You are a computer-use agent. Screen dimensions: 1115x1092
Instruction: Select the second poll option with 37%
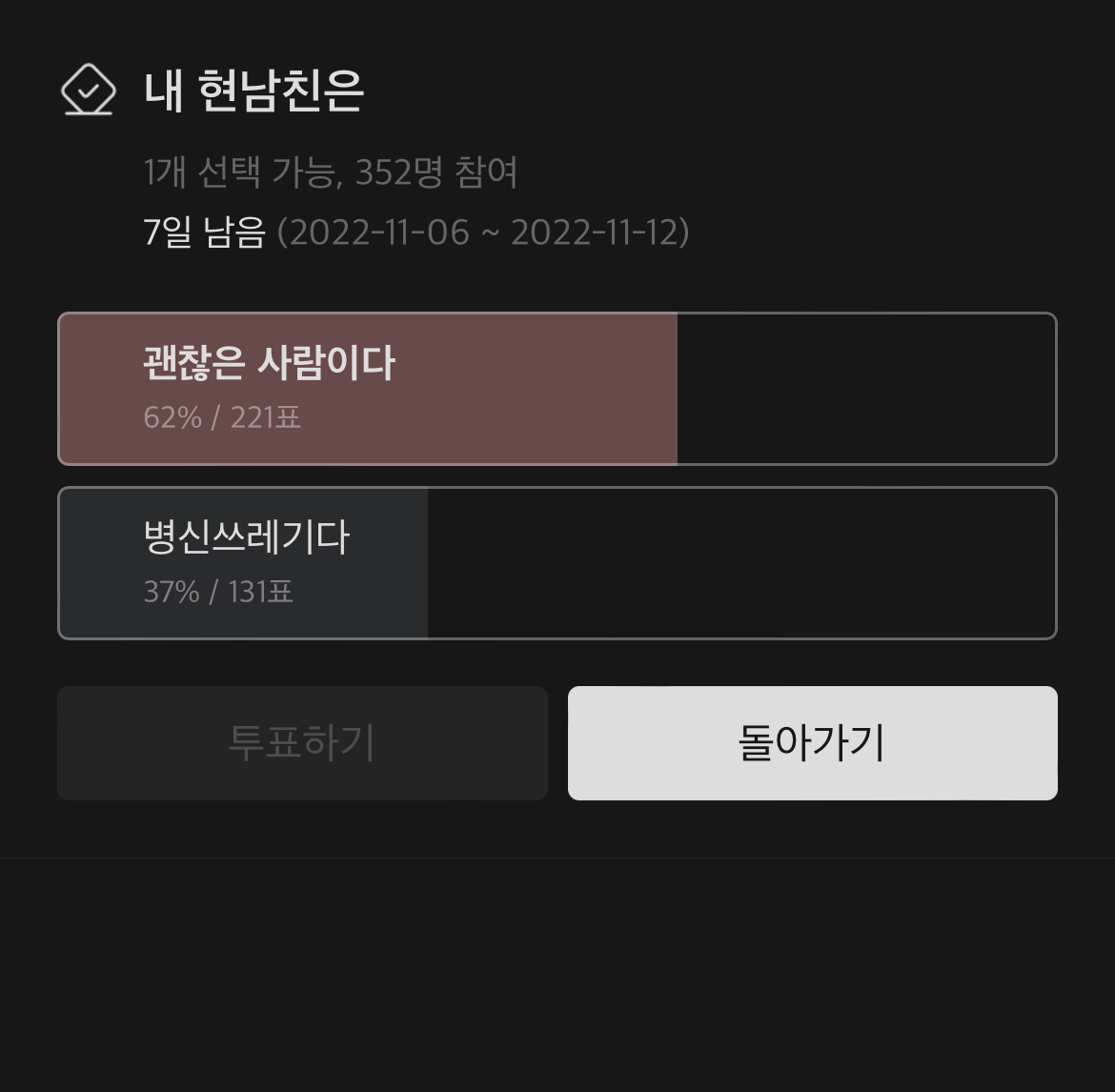click(247, 537)
